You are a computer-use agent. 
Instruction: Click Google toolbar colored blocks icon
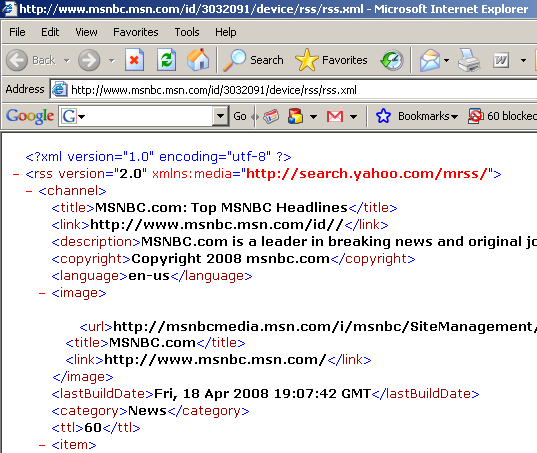(296, 116)
